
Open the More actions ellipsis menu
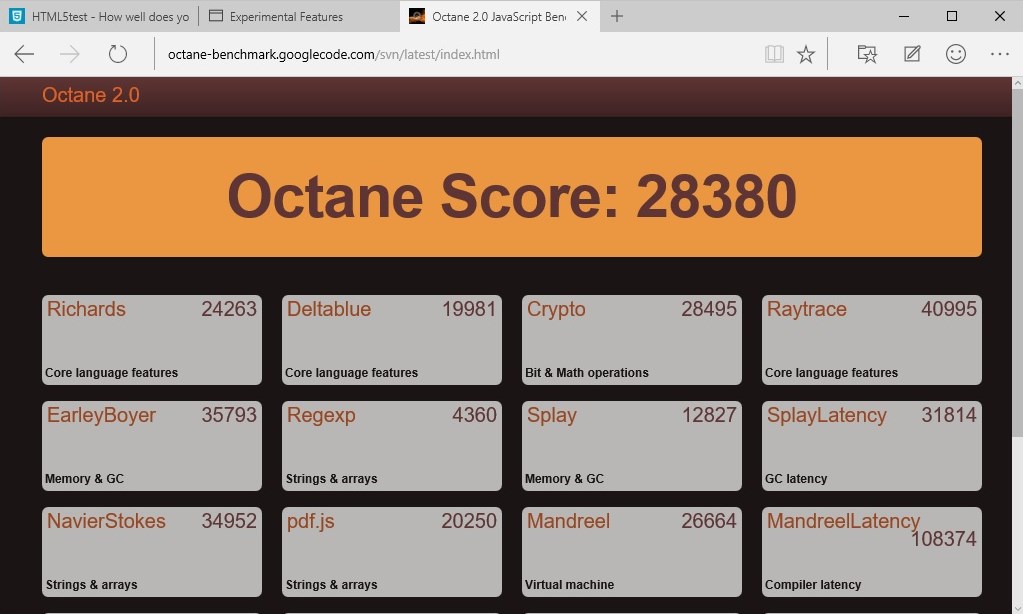point(1000,54)
